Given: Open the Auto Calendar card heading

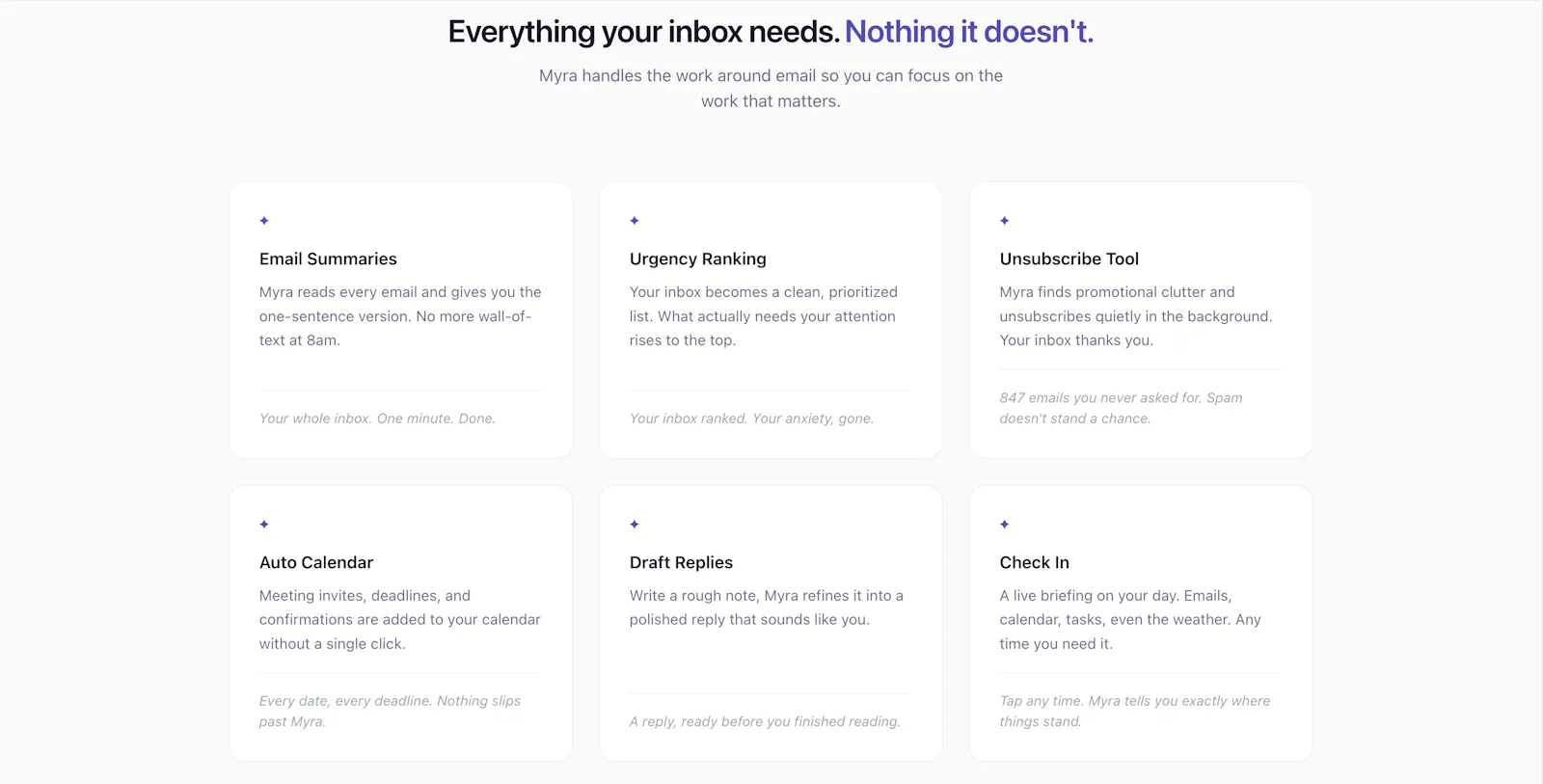Looking at the screenshot, I should point(316,562).
